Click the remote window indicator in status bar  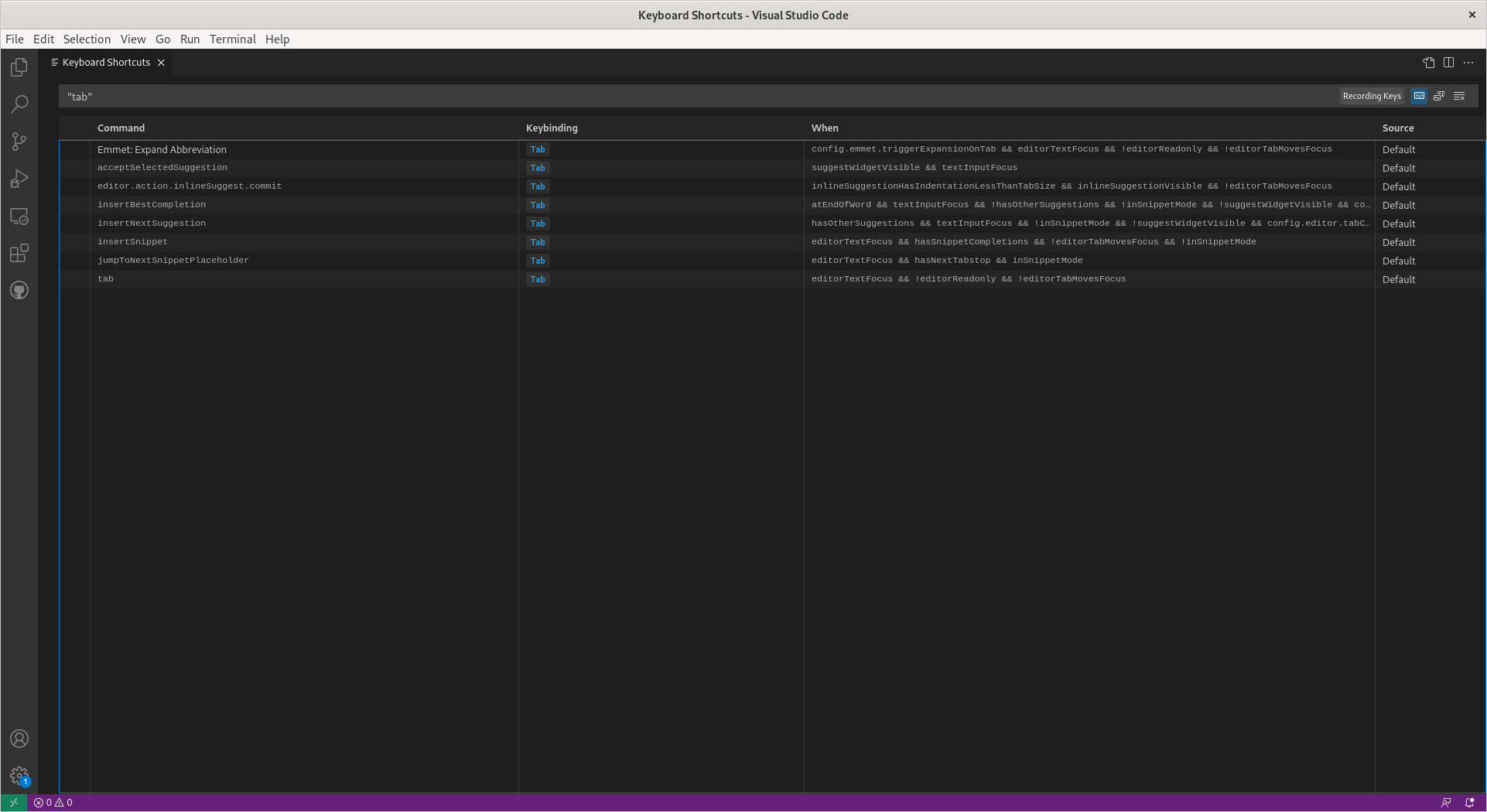coord(14,803)
